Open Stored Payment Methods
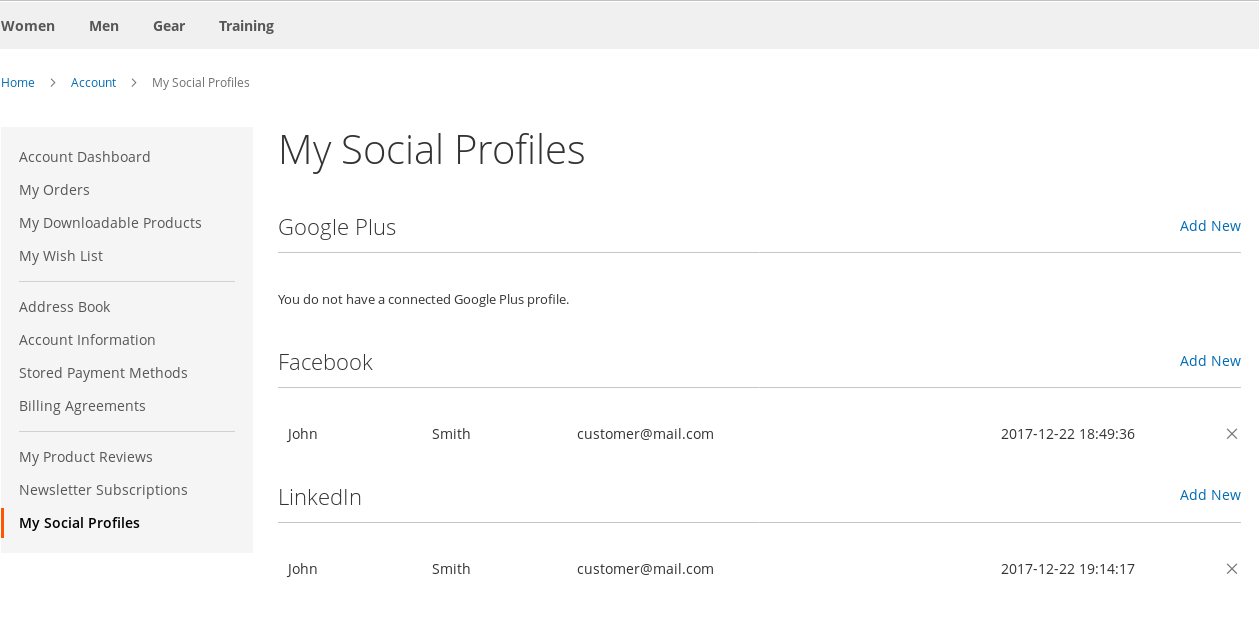This screenshot has width=1259, height=628. coord(103,373)
